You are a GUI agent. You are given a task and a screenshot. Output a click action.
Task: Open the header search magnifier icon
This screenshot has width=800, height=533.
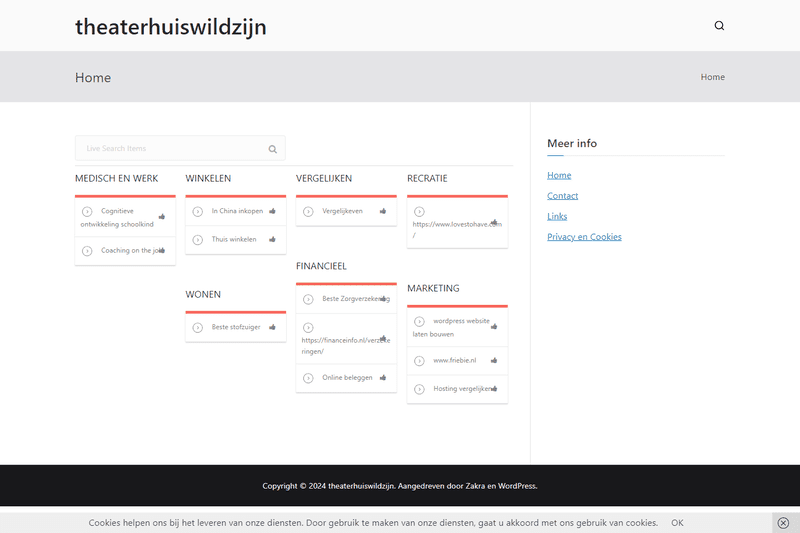[719, 26]
